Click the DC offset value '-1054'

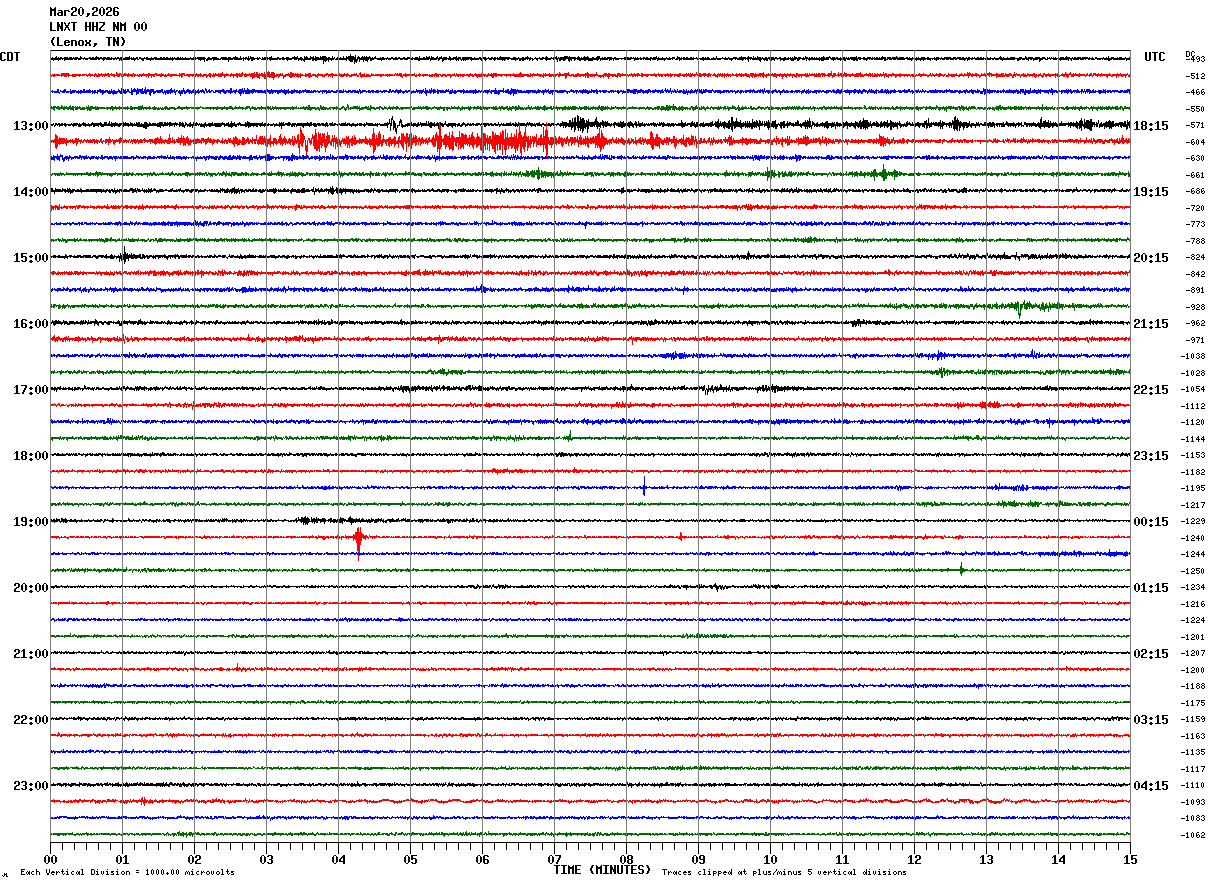pos(1194,389)
